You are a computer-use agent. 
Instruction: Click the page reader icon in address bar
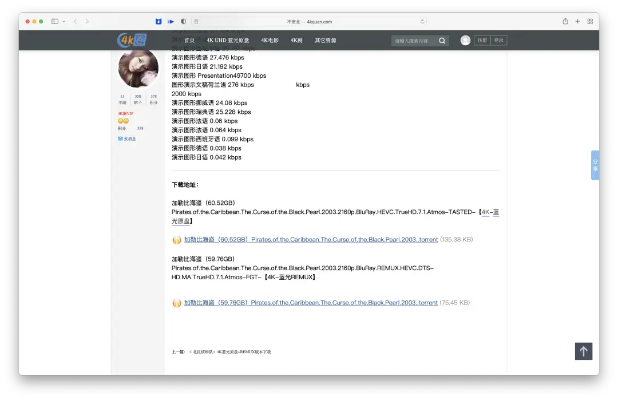[x=196, y=22]
